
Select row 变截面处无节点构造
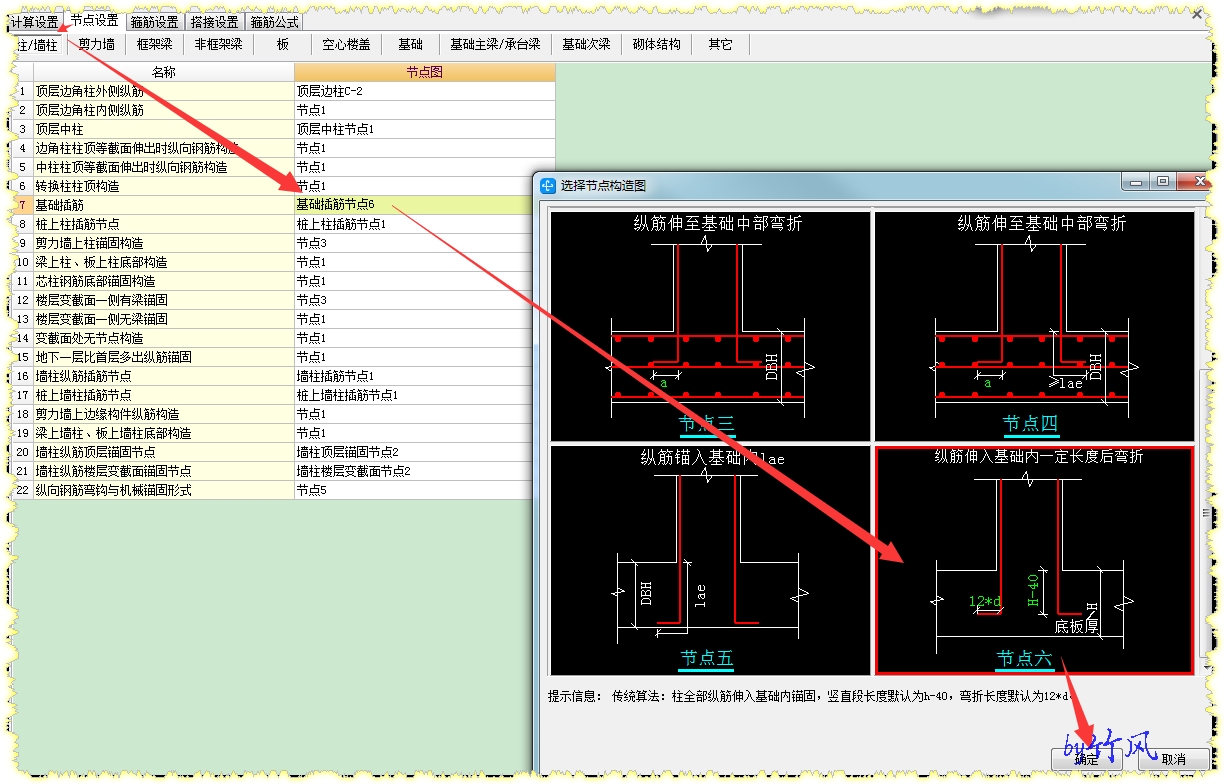pyautogui.click(x=164, y=338)
